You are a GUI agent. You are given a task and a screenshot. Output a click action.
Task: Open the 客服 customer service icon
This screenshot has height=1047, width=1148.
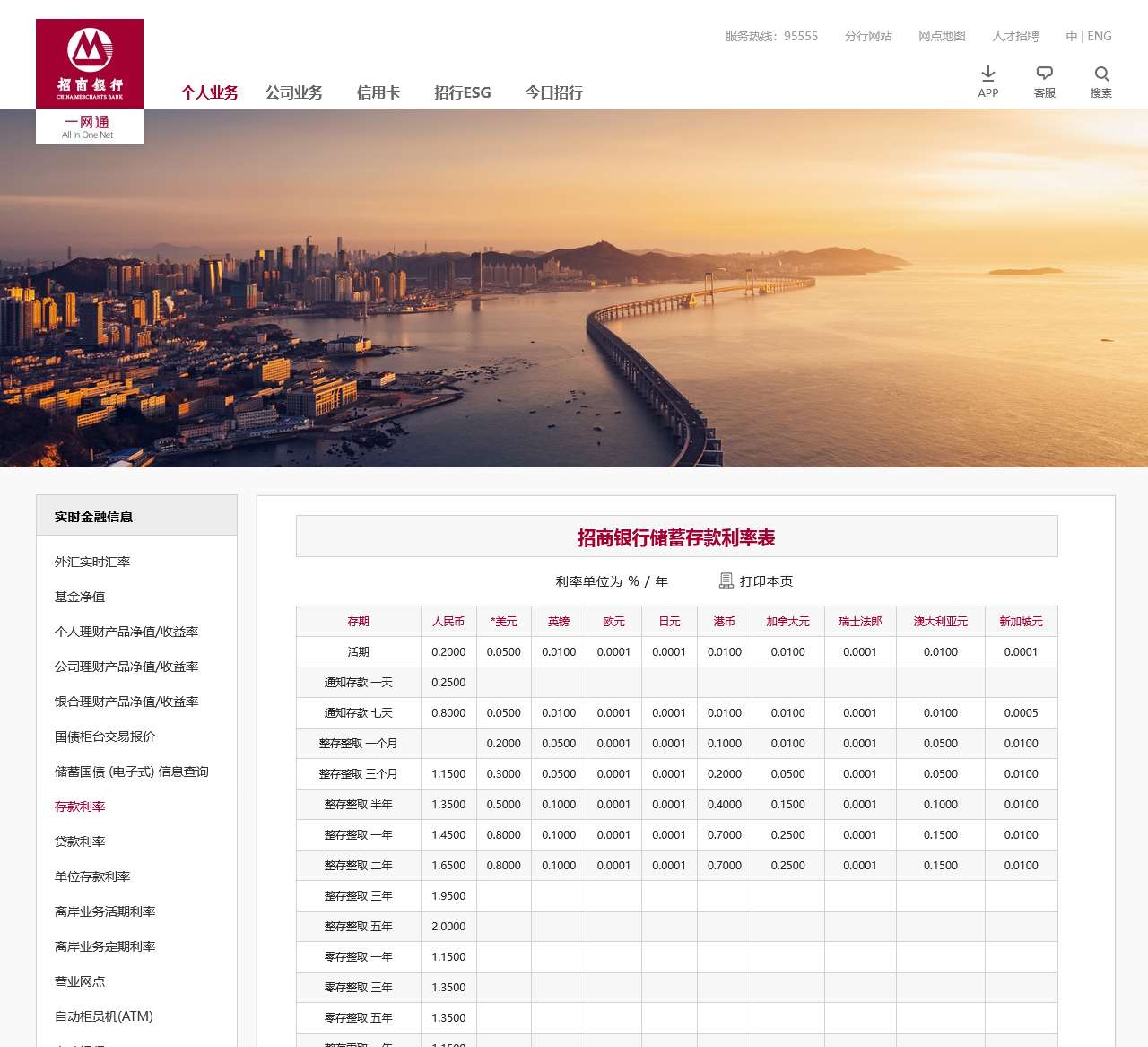[1045, 74]
